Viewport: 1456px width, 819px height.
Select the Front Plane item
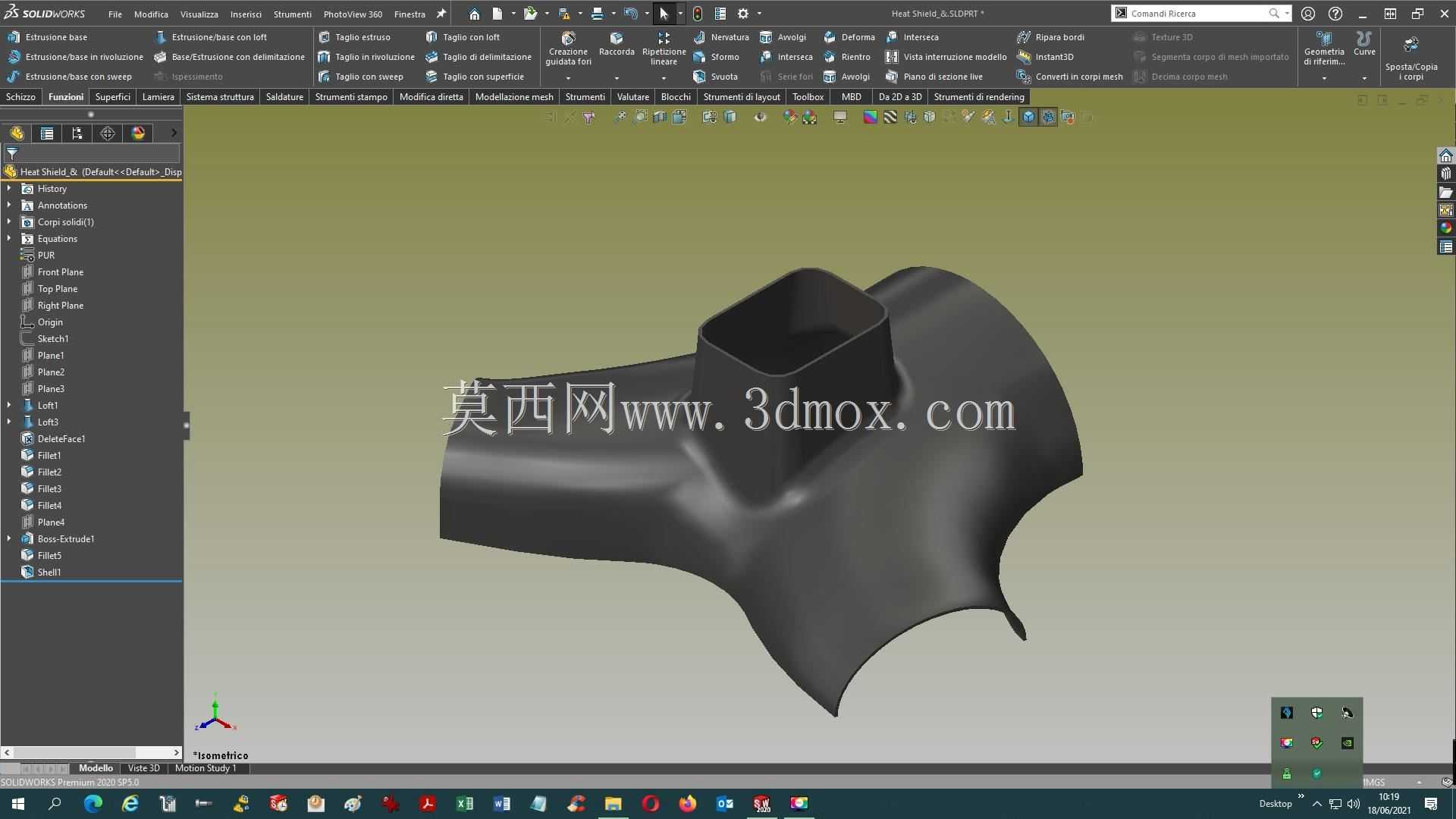pos(61,271)
